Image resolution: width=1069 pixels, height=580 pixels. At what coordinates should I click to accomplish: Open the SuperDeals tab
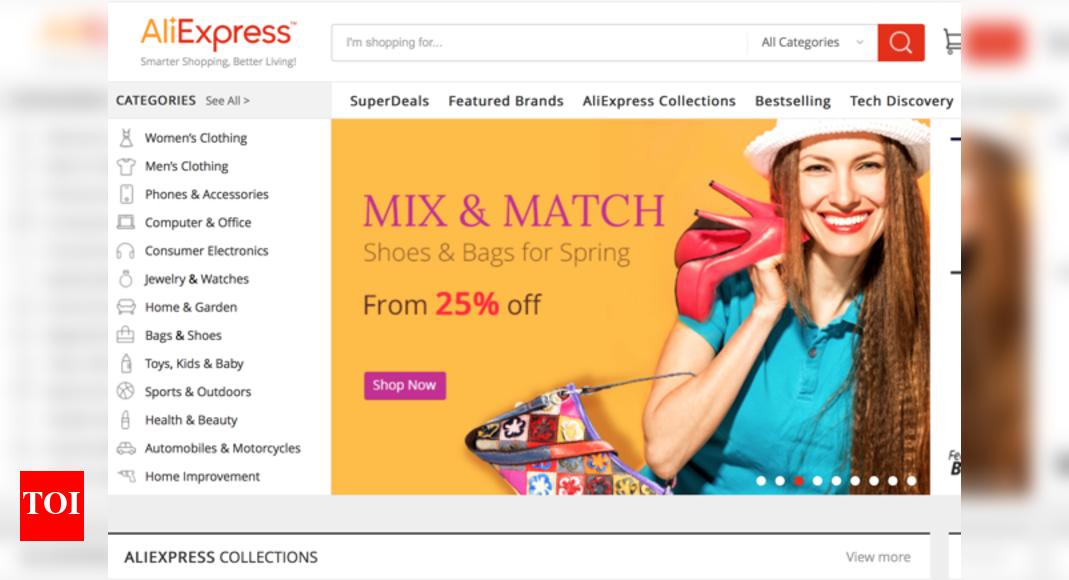[389, 101]
